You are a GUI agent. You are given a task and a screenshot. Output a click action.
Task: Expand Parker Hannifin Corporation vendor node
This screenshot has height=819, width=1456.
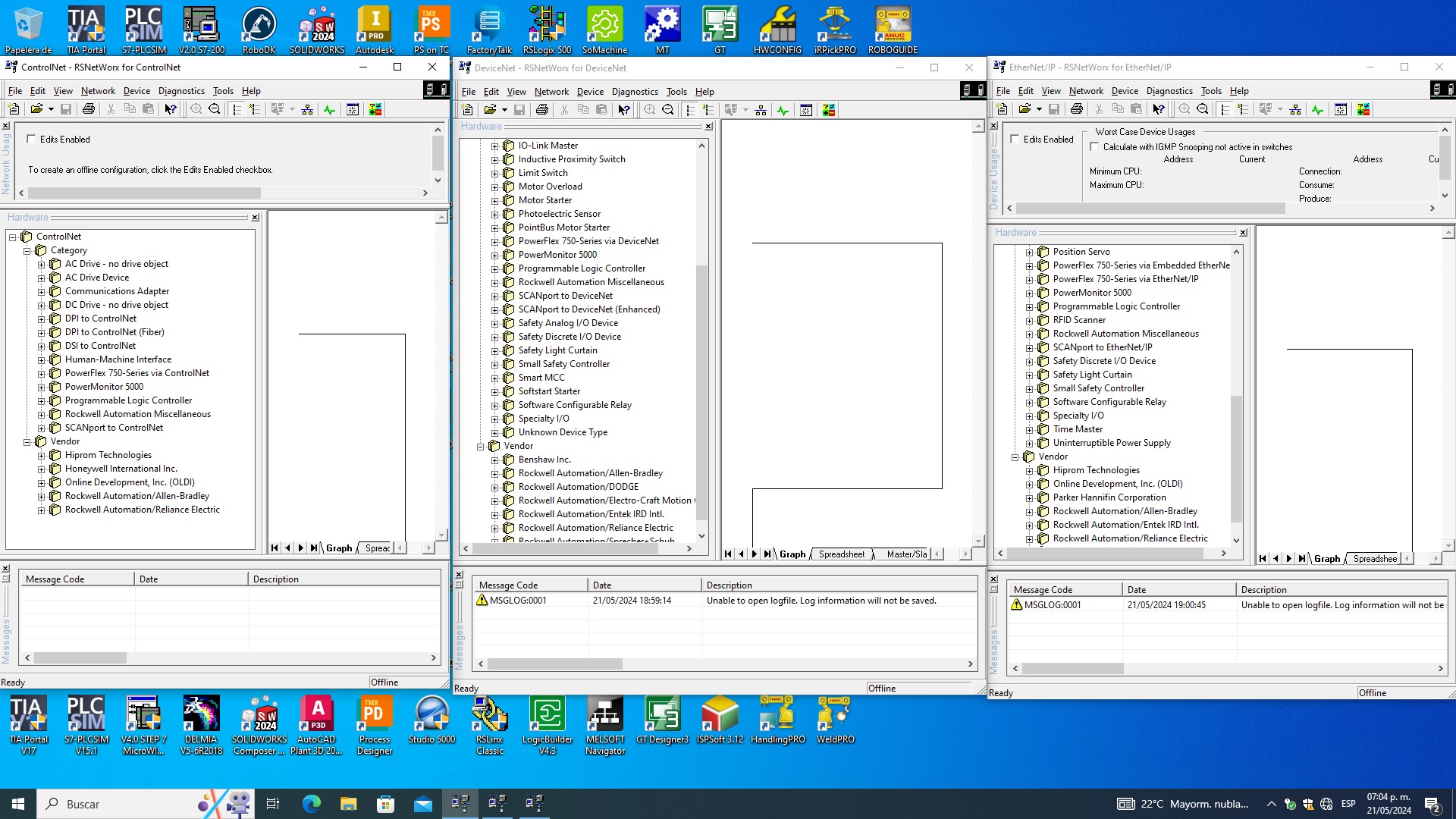[1029, 497]
